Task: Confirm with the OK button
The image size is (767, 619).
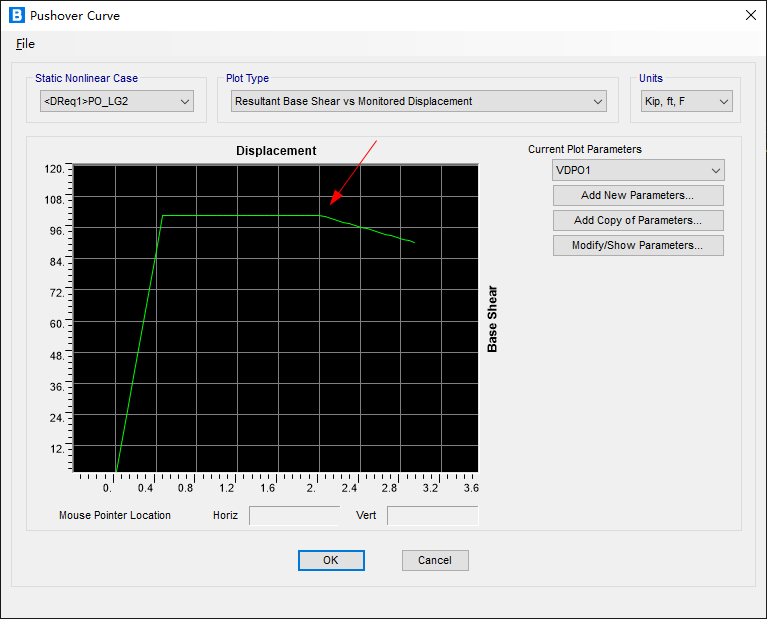Action: (x=331, y=560)
